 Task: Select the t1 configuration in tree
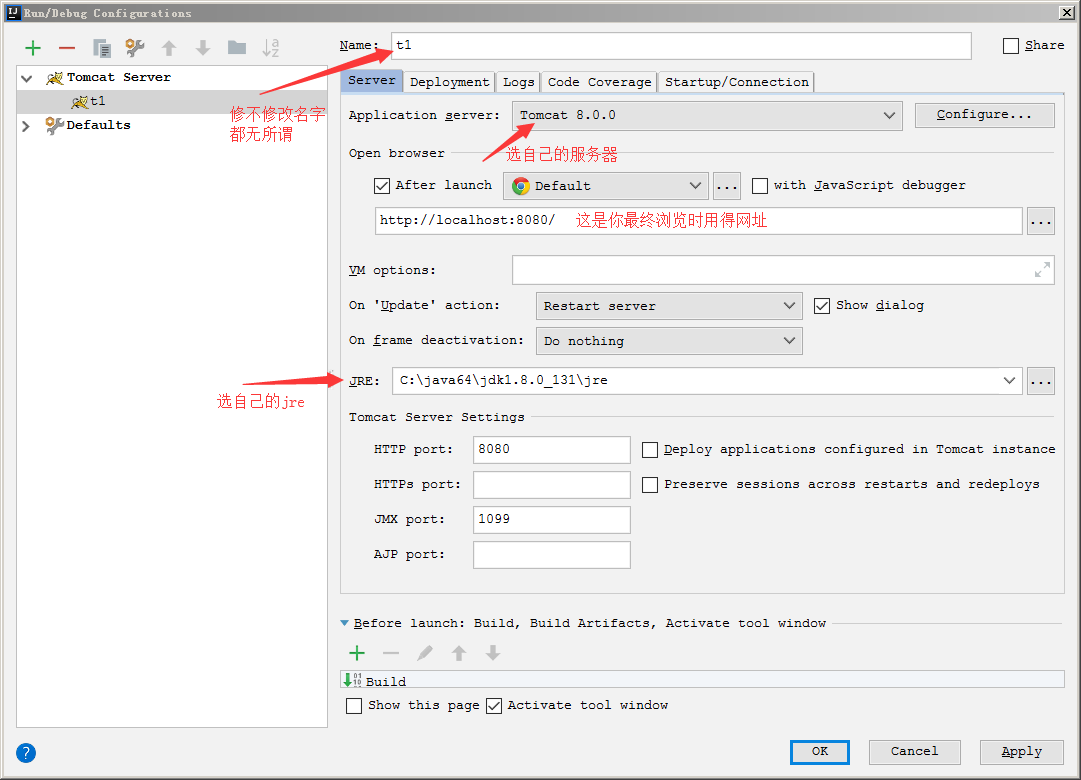172,101
